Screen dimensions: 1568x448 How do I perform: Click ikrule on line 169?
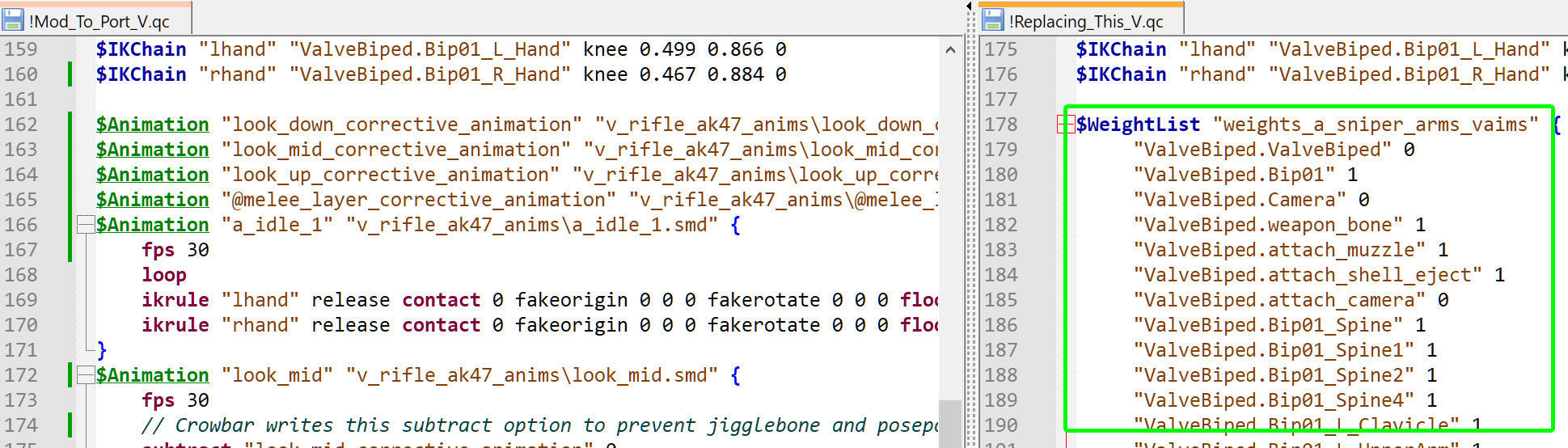coord(175,300)
